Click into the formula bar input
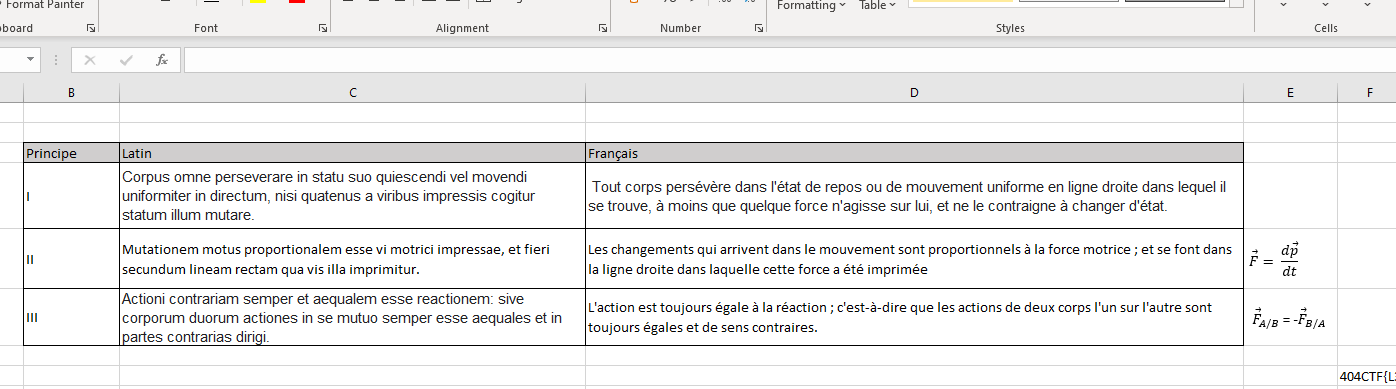 point(790,60)
